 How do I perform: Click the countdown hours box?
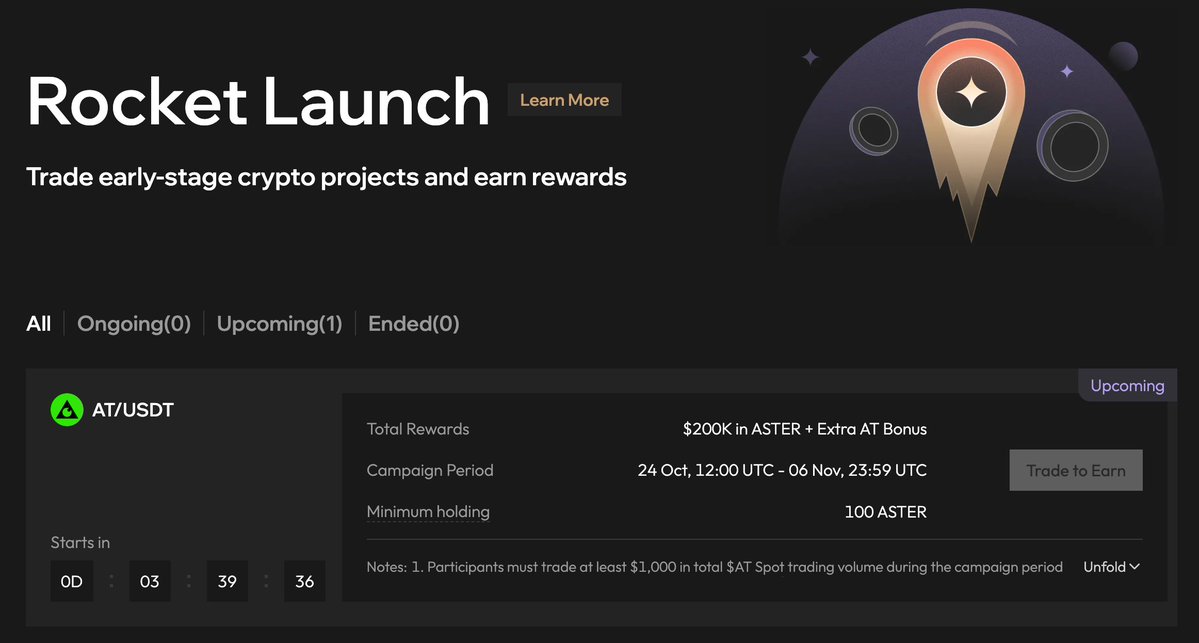[149, 581]
